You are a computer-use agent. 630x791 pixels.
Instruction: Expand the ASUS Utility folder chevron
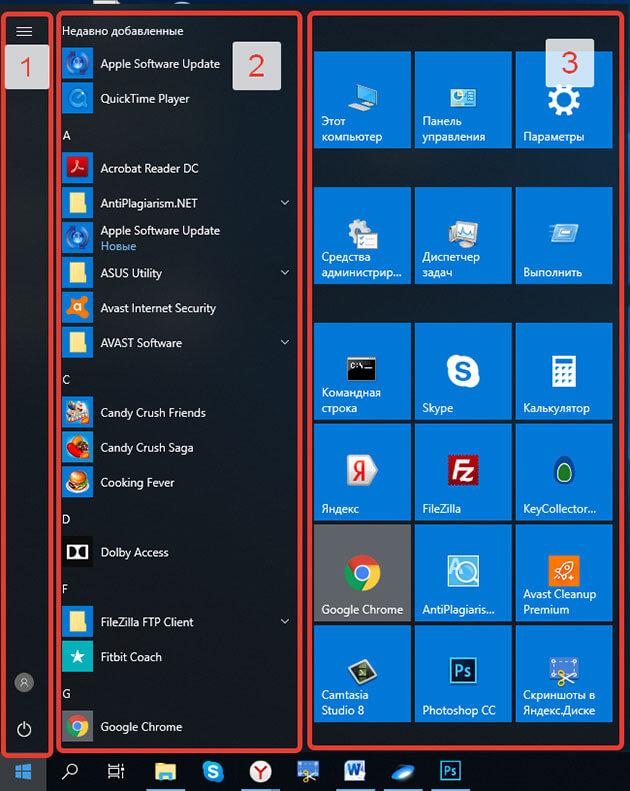pos(285,272)
